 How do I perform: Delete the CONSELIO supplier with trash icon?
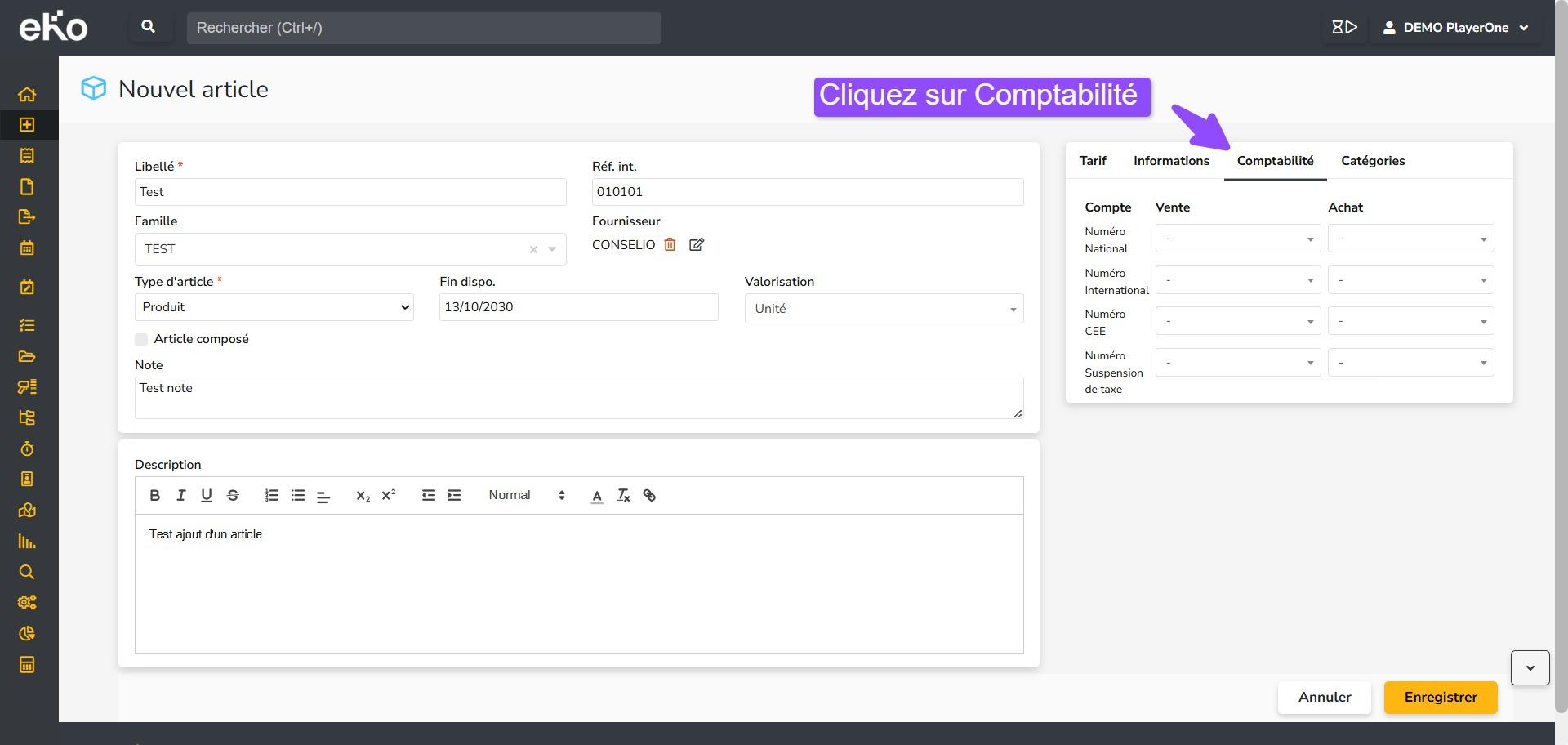(x=670, y=244)
